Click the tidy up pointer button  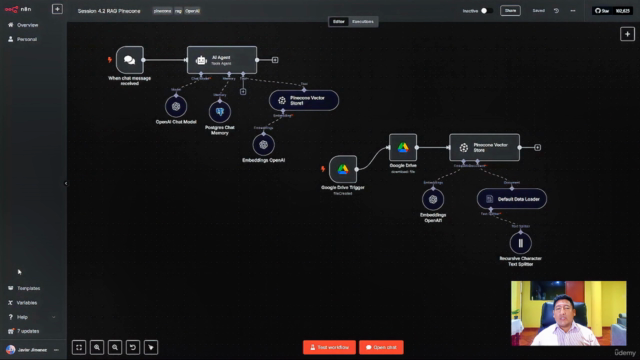(x=151, y=347)
